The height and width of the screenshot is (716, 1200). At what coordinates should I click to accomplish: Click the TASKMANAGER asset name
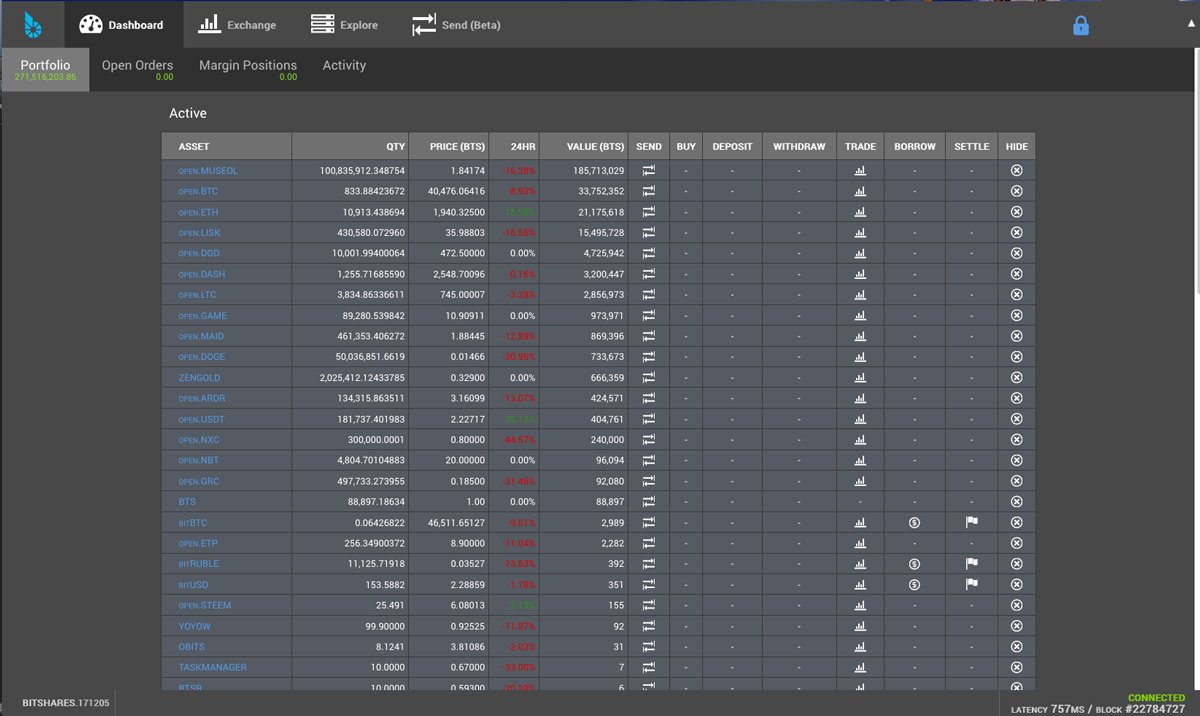tap(212, 667)
